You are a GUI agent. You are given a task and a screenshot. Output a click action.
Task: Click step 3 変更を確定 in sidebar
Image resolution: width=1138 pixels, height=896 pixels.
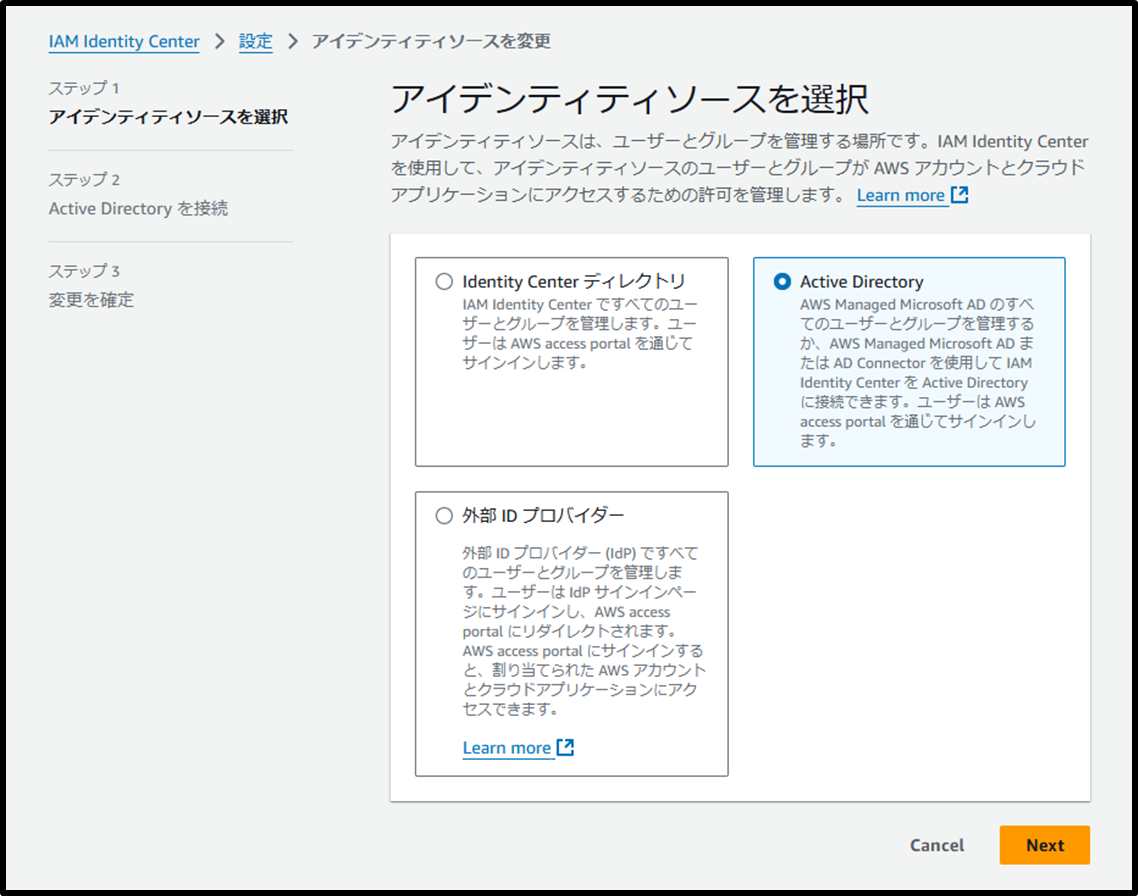point(91,300)
